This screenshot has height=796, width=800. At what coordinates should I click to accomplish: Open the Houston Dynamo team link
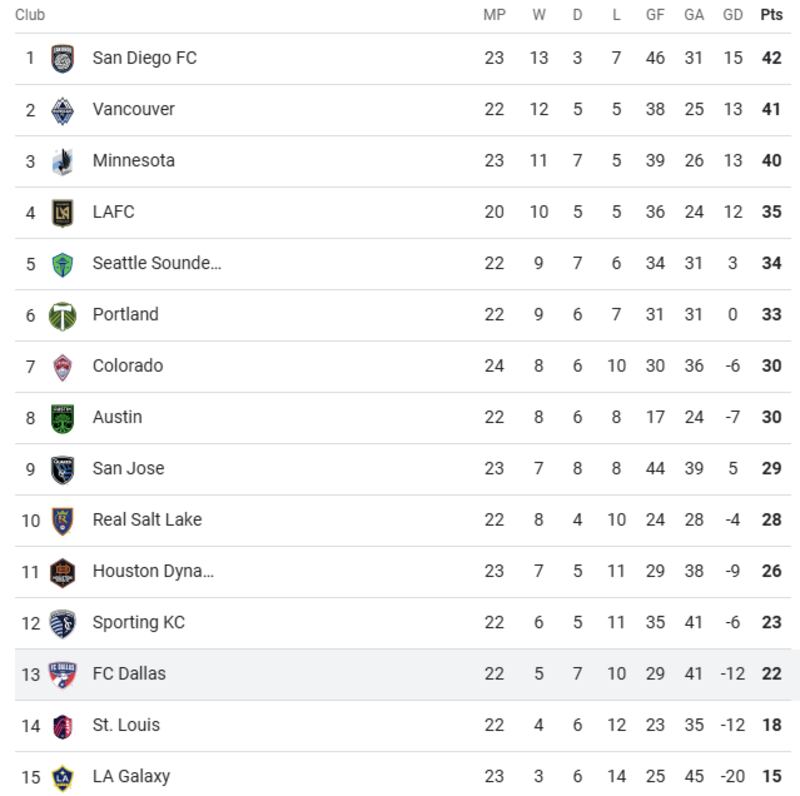153,571
